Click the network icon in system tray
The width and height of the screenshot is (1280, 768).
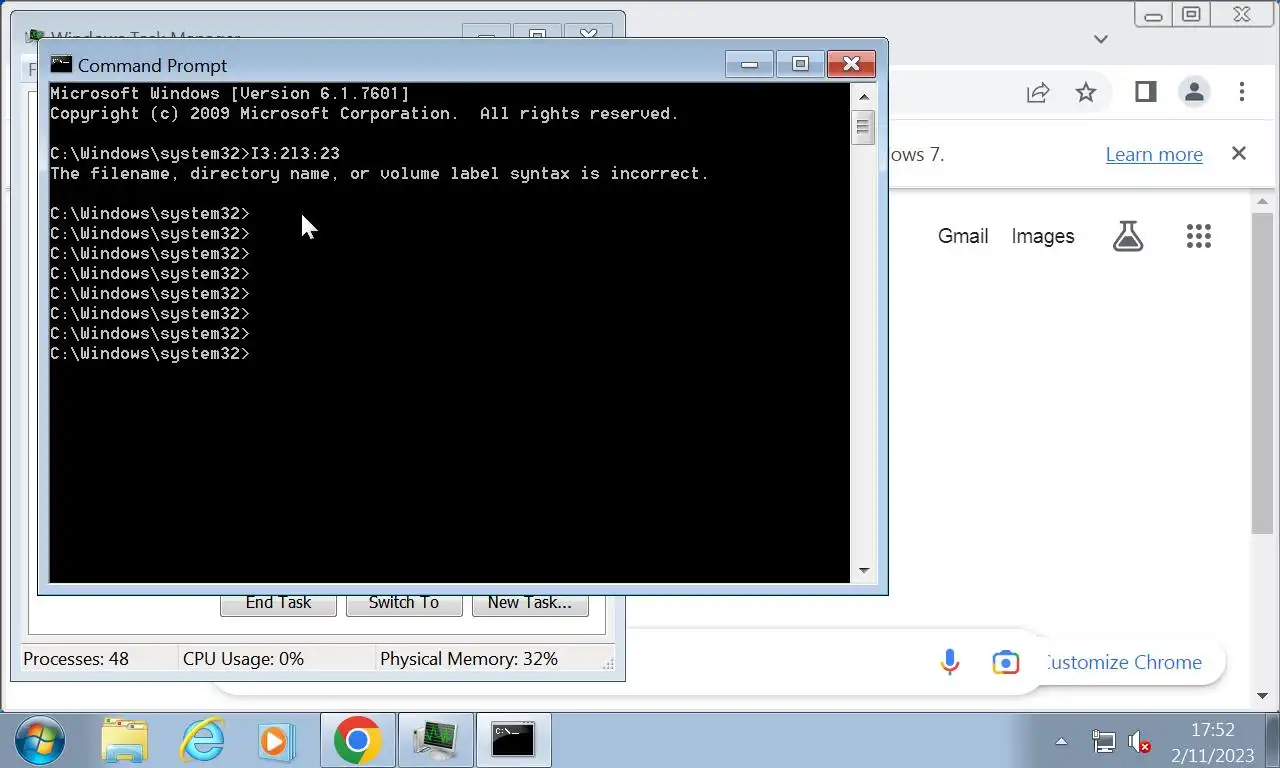1104,742
